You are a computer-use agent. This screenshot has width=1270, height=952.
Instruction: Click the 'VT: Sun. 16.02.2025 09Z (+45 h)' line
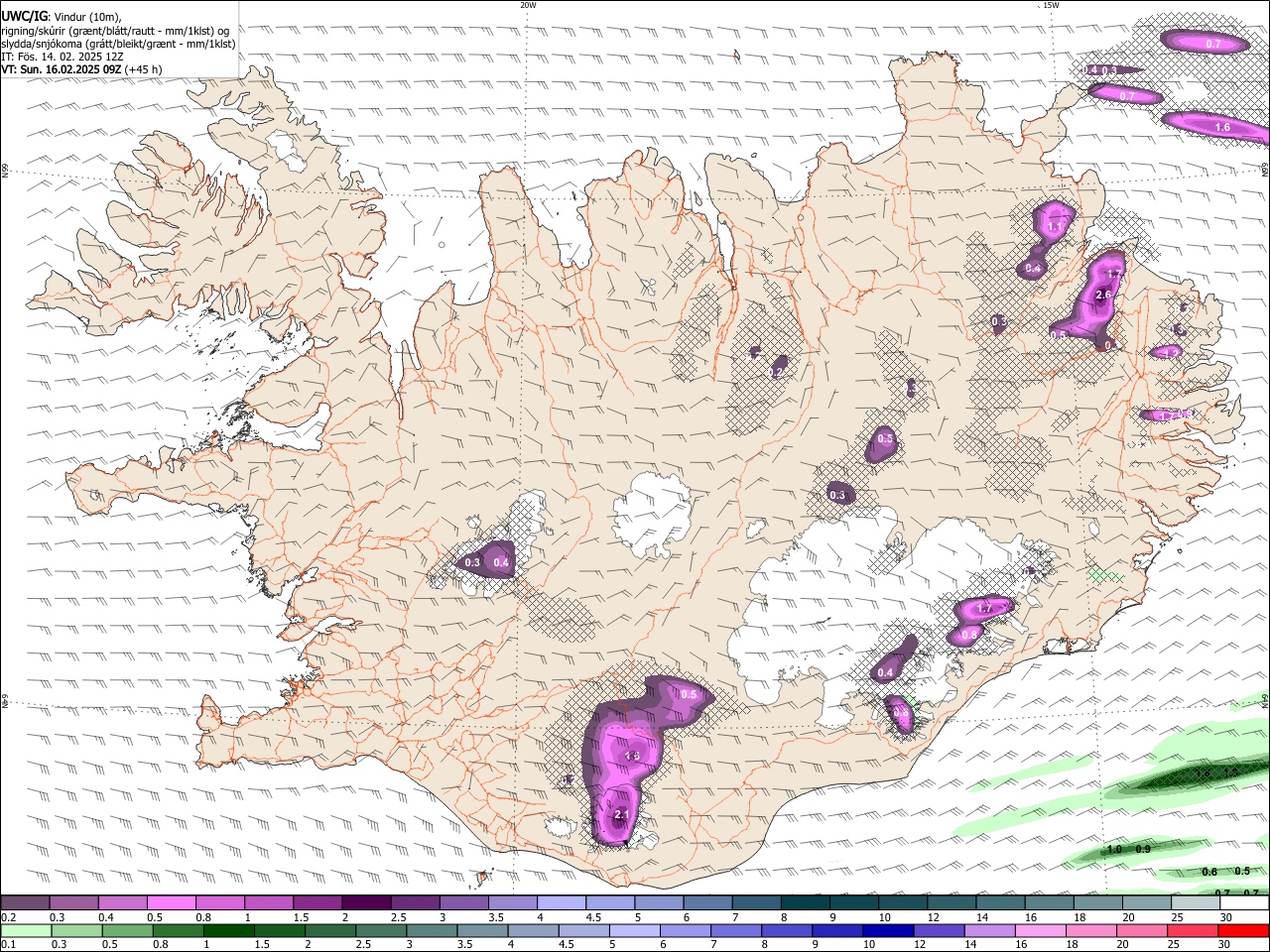pos(81,69)
